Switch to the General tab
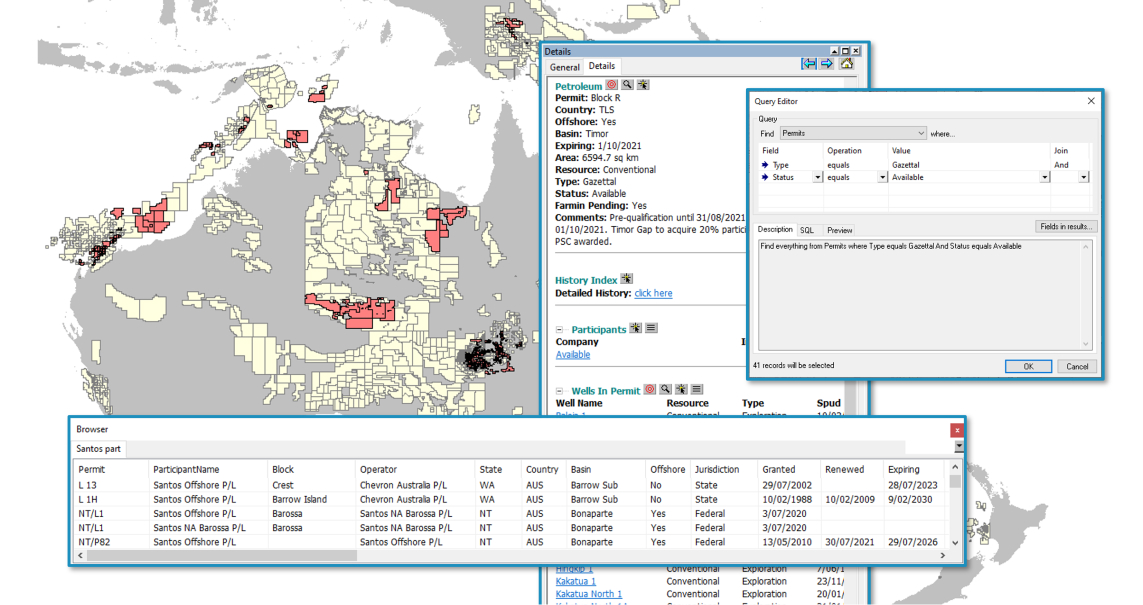Screen dimensions: 1143x605 click(564, 67)
